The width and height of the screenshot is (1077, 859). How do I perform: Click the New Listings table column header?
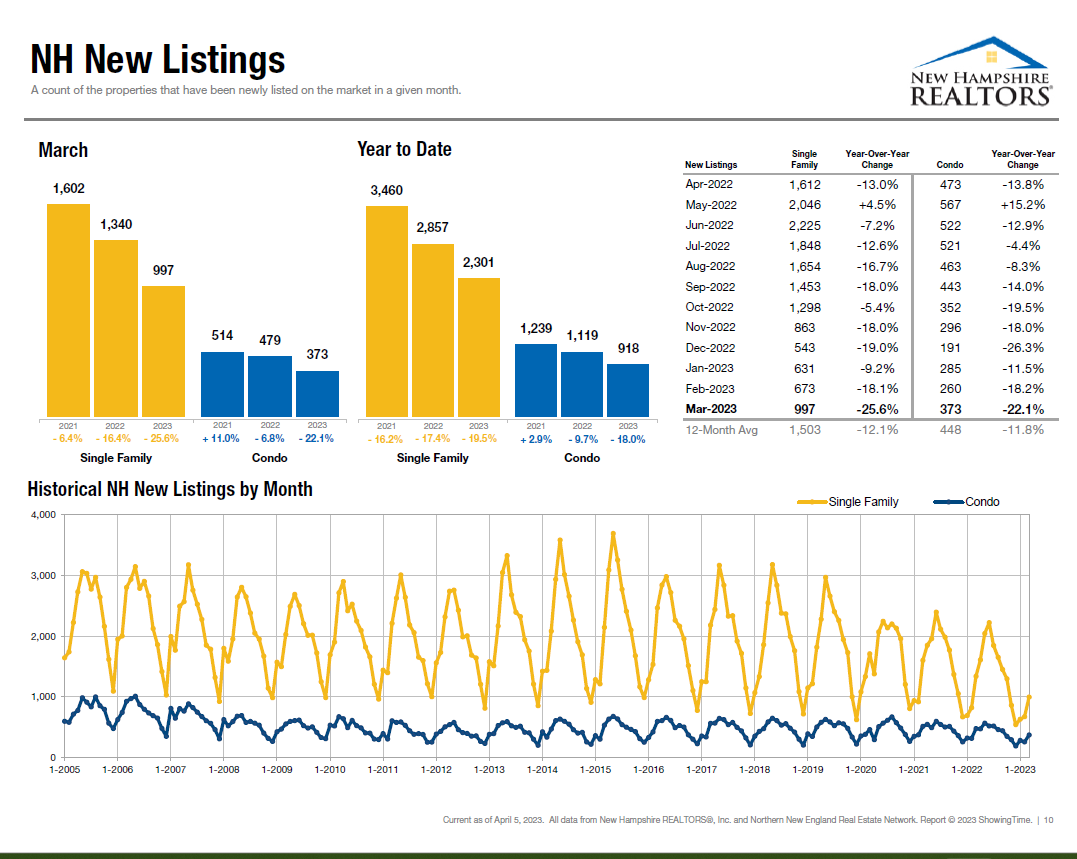(711, 165)
